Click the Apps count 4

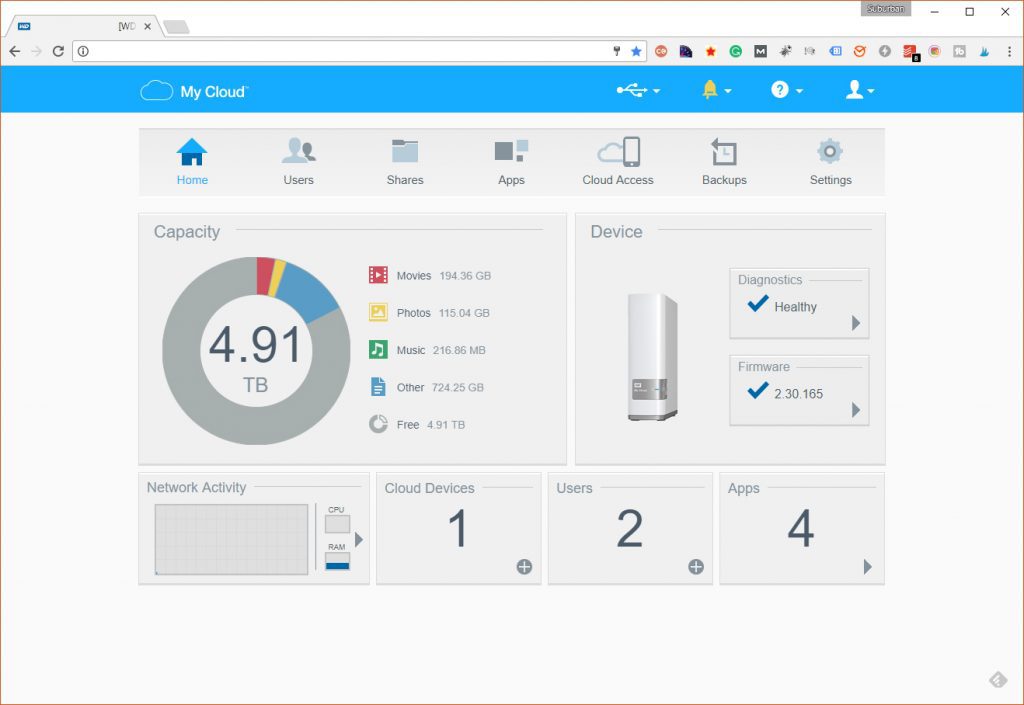(x=801, y=529)
